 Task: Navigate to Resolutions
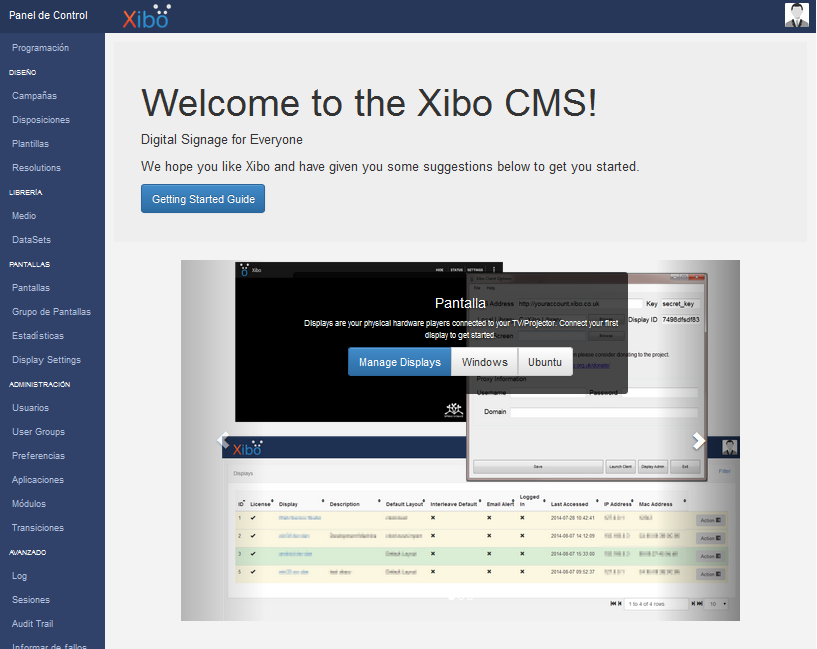coord(36,168)
